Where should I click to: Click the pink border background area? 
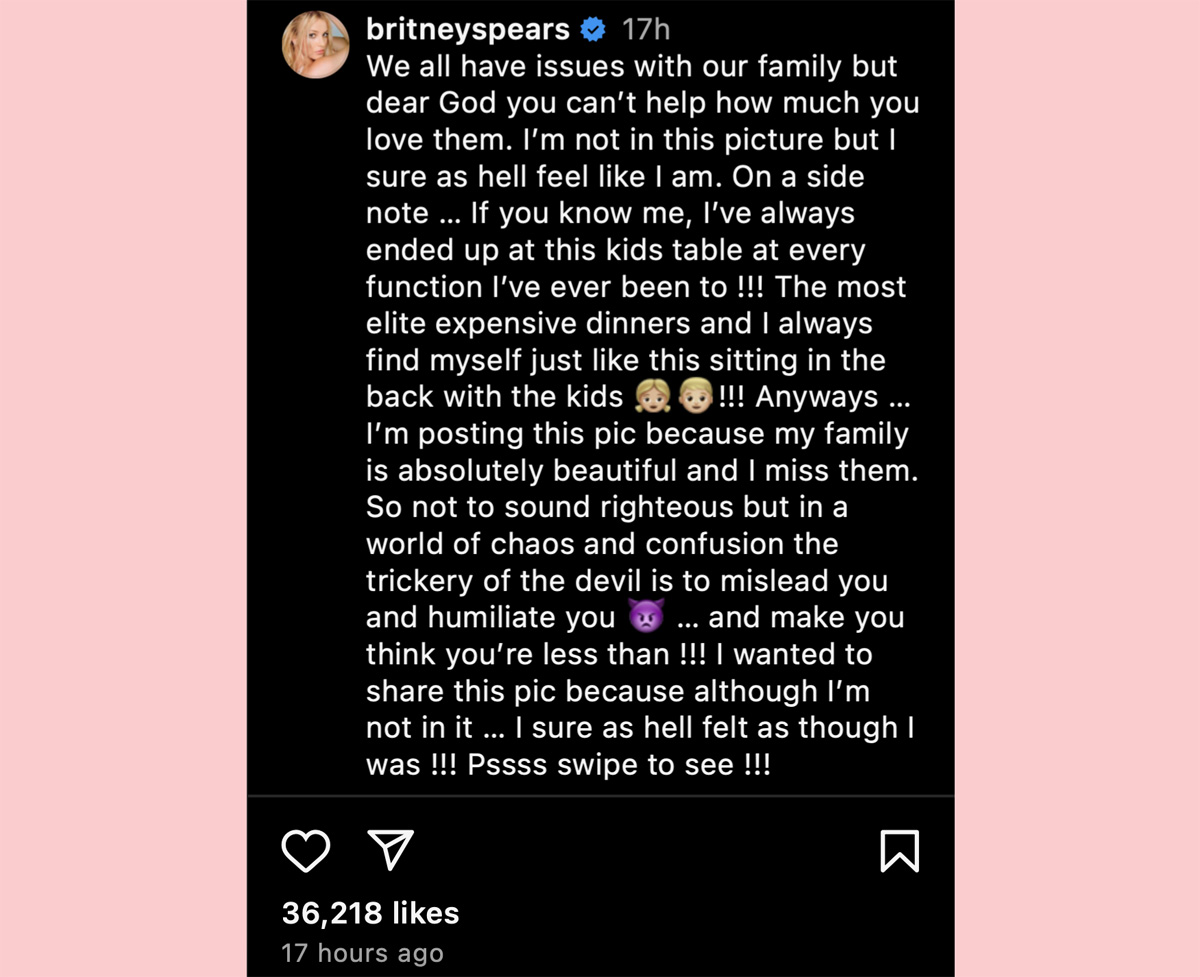point(120,488)
